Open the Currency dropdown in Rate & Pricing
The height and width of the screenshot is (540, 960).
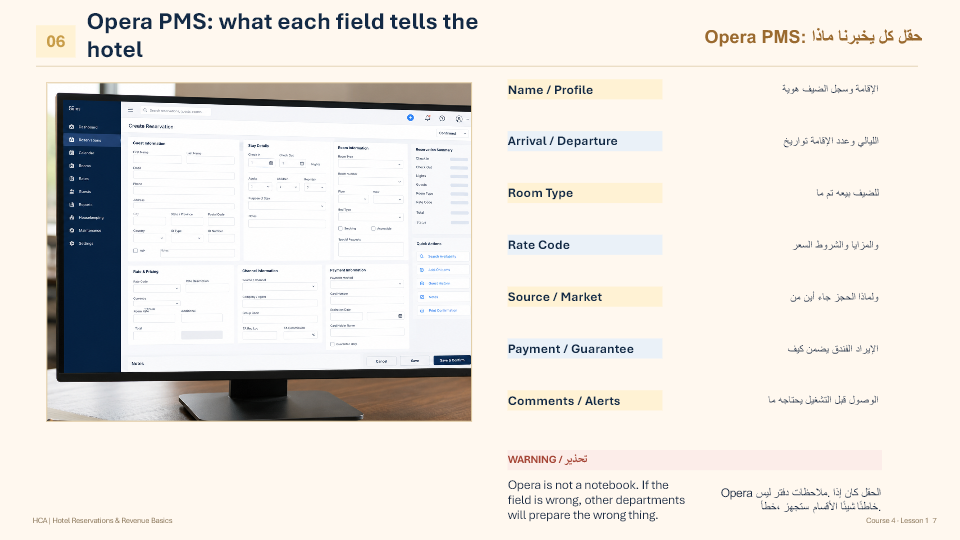156,303
